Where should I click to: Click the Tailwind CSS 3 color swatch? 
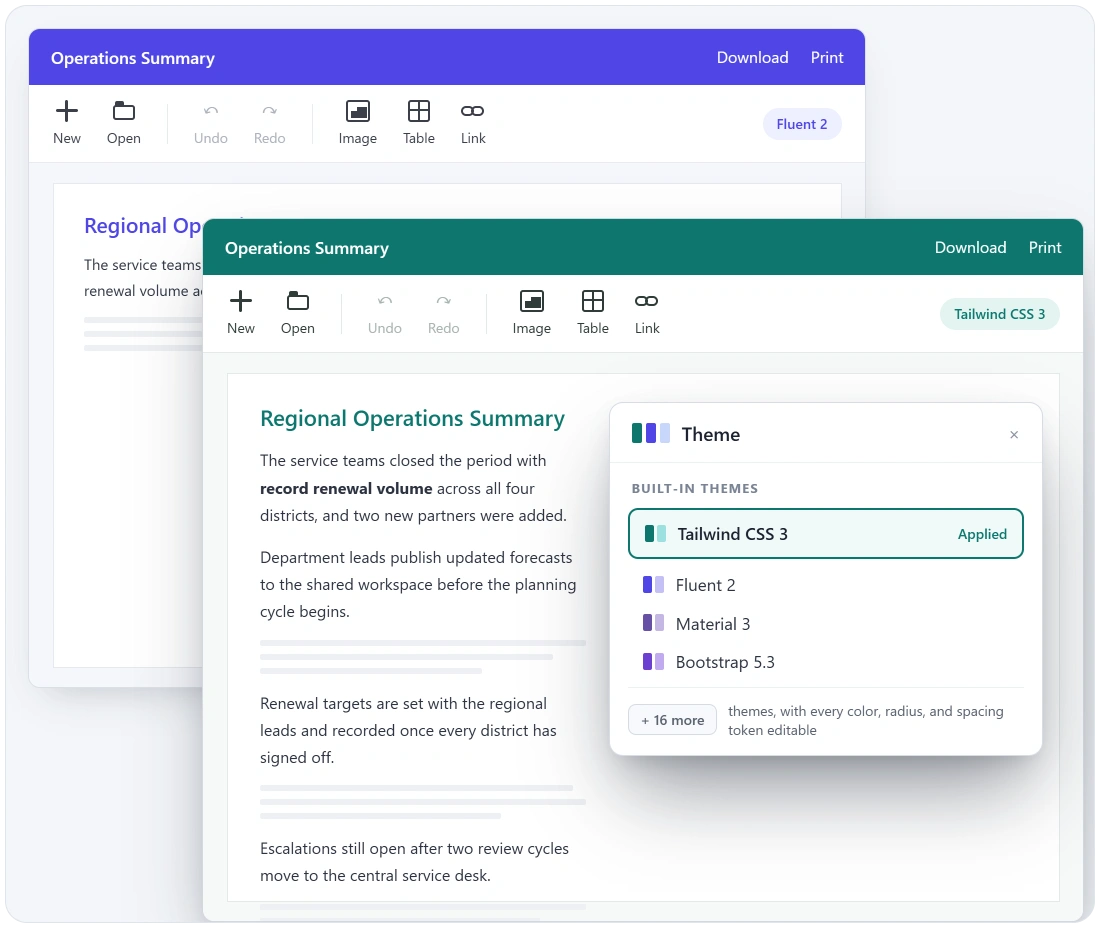click(655, 534)
